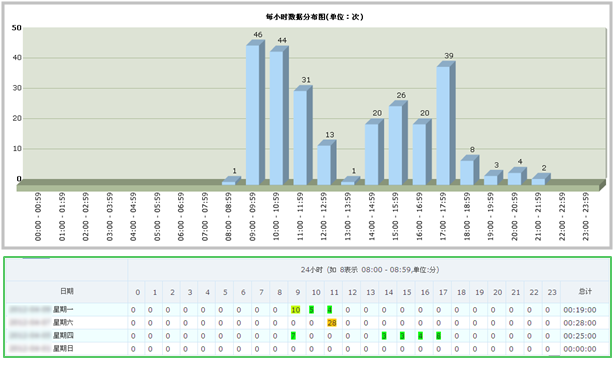Click the 04:00 - 04:59 axis label
The height and width of the screenshot is (365, 615).
point(133,216)
